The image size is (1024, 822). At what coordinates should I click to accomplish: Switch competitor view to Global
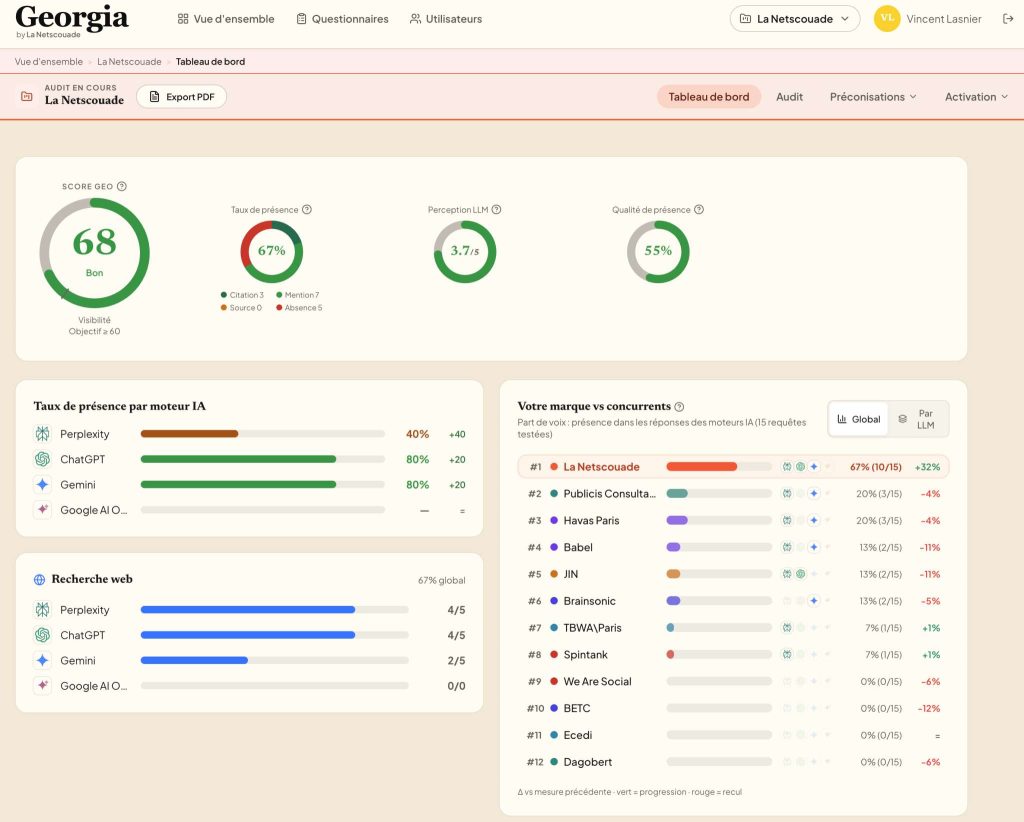pyautogui.click(x=859, y=419)
